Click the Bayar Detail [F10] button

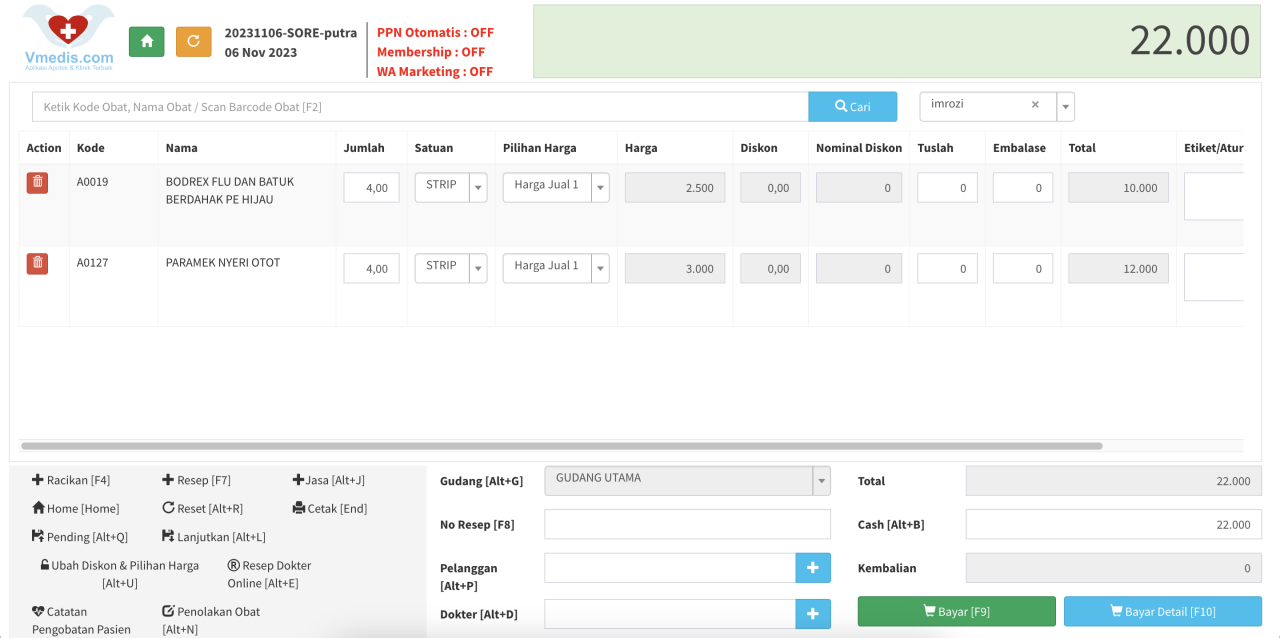pyautogui.click(x=1163, y=611)
